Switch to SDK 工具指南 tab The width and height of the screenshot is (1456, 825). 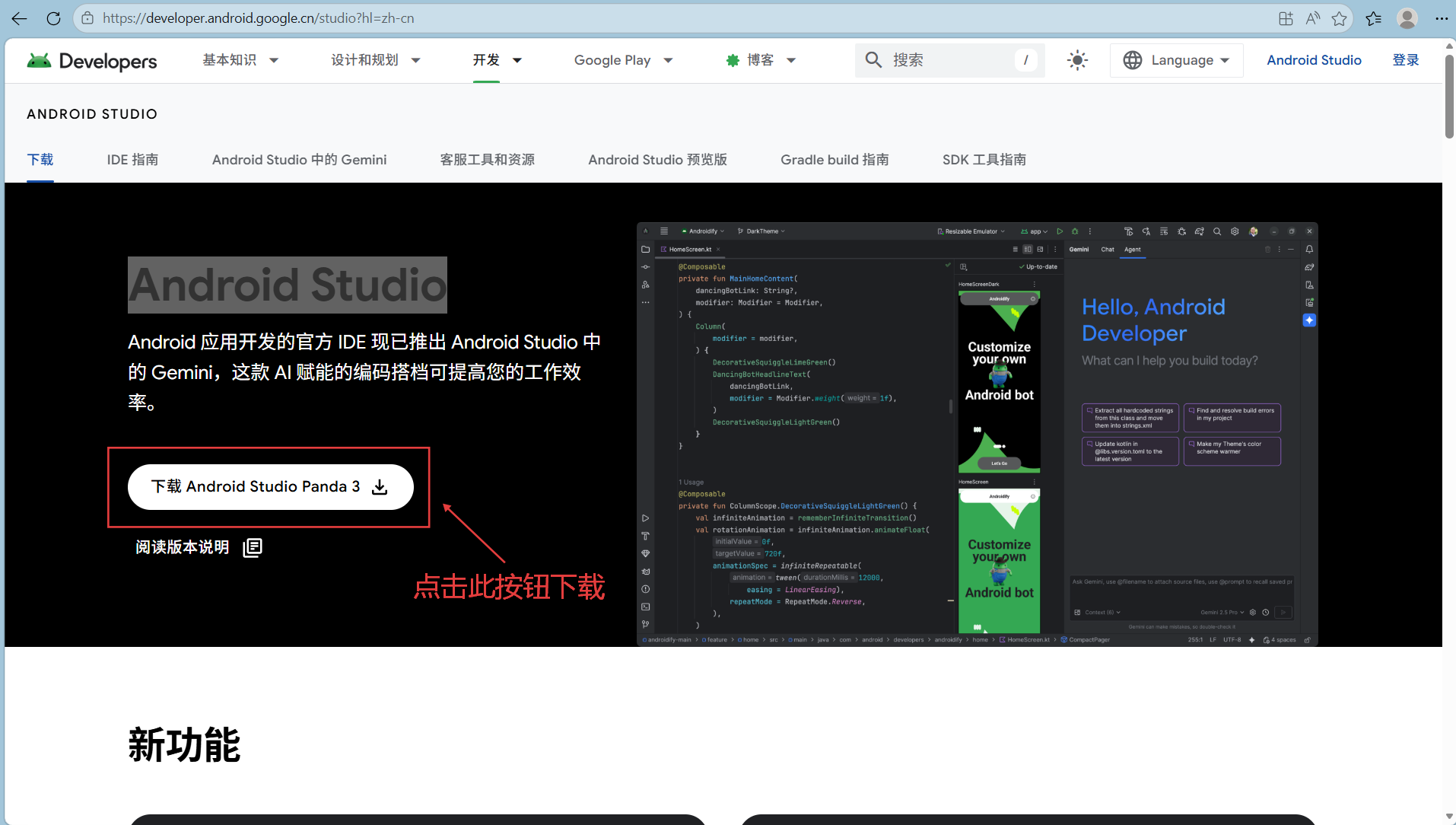(x=984, y=160)
